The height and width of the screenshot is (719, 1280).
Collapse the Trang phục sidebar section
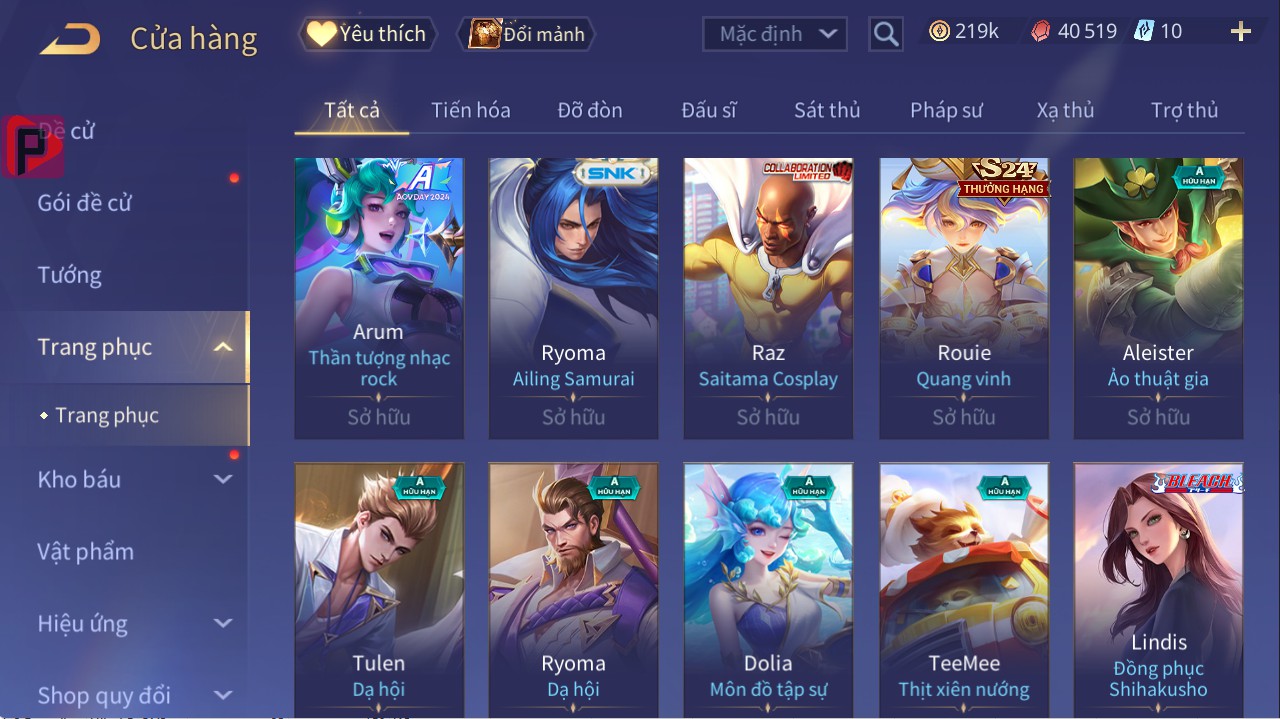(223, 347)
